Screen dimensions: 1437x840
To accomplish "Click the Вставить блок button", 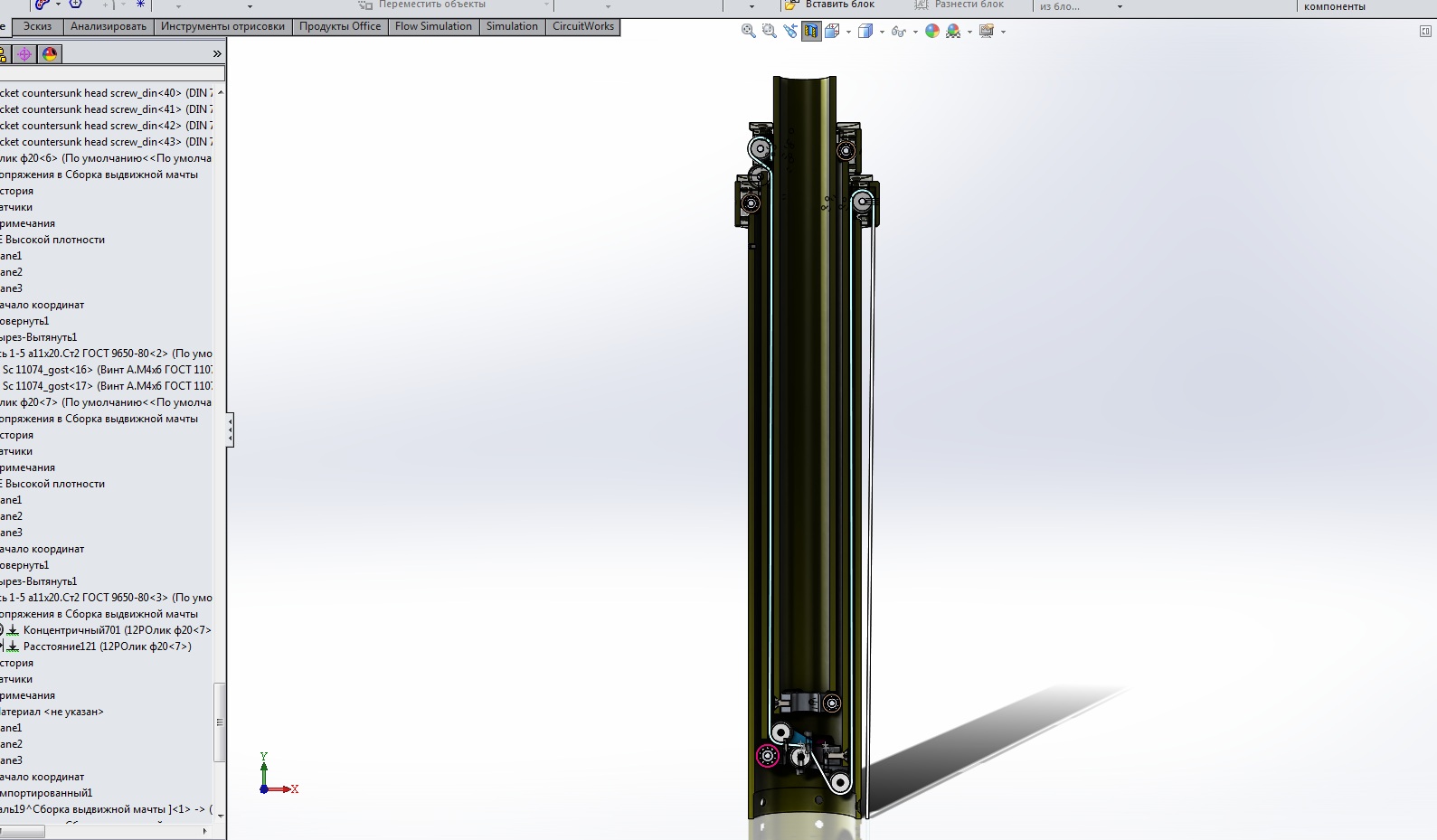I will 830,5.
